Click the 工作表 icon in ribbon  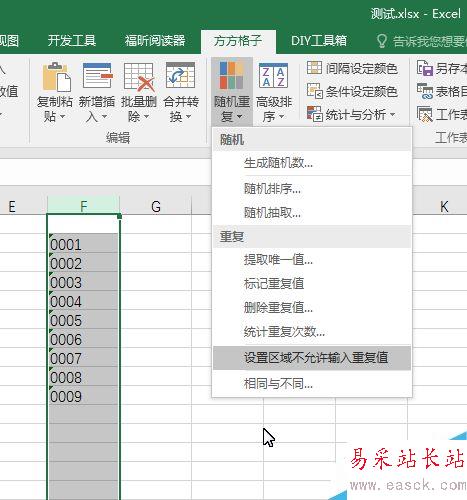coord(425,114)
